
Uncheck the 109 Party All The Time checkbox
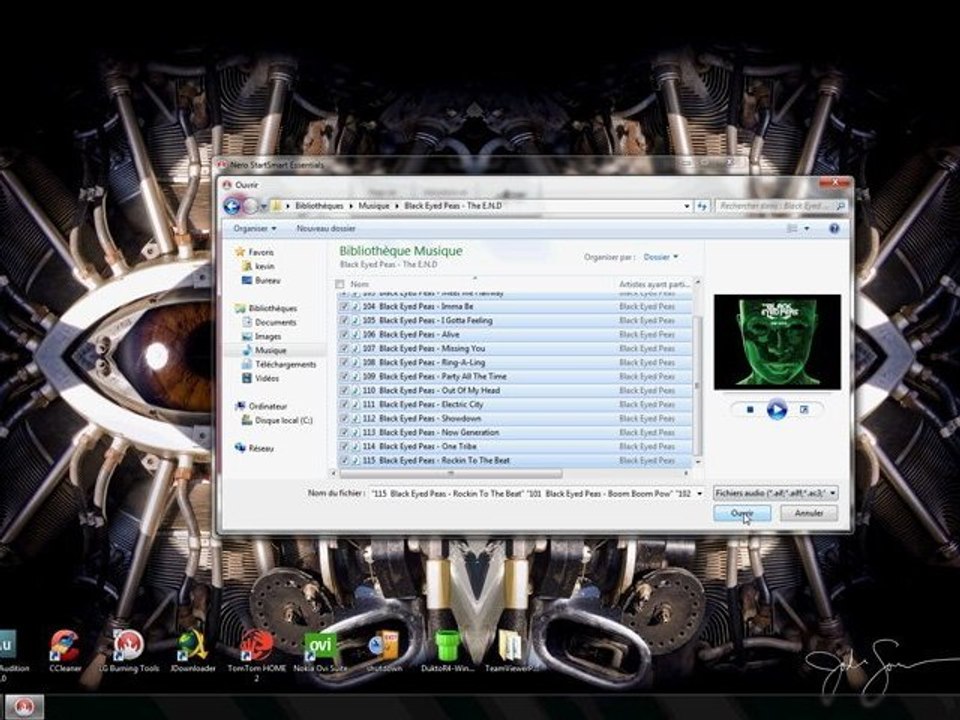tap(344, 377)
